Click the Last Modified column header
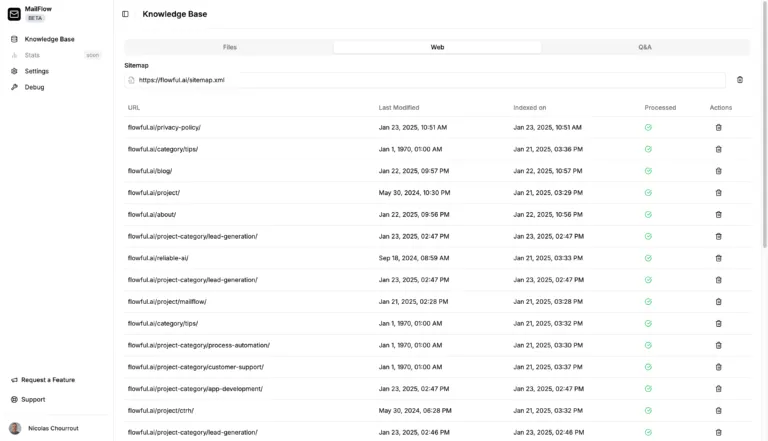This screenshot has width=768, height=441. [399, 107]
